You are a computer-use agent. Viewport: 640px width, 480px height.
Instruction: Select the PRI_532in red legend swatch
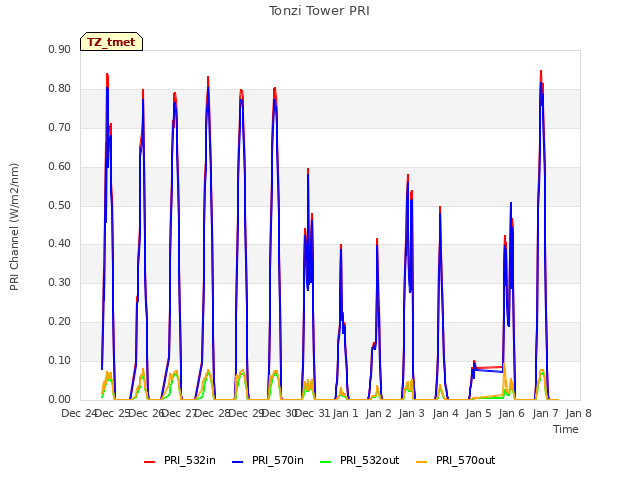[149, 461]
